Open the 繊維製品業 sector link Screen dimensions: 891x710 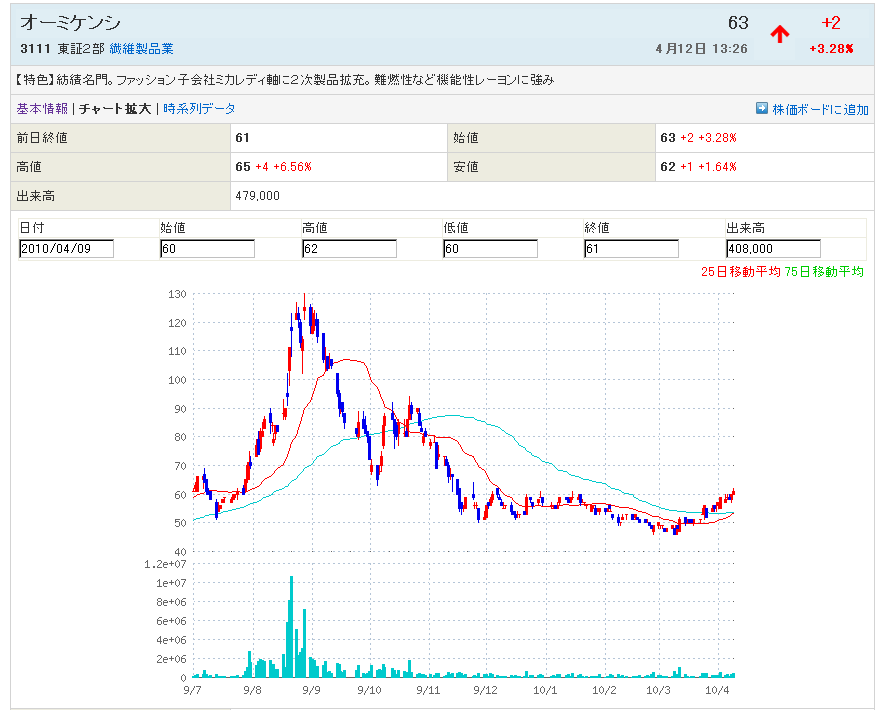click(x=141, y=49)
